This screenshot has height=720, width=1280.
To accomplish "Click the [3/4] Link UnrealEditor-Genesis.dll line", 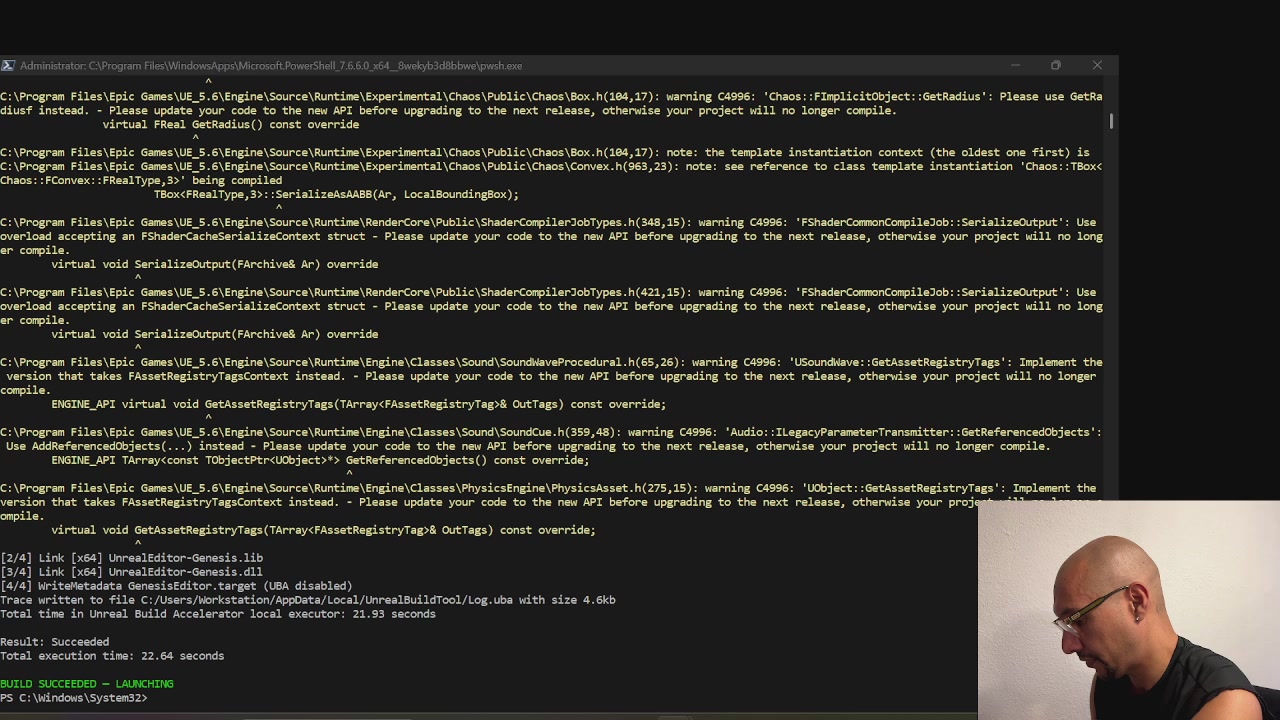I will 131,572.
